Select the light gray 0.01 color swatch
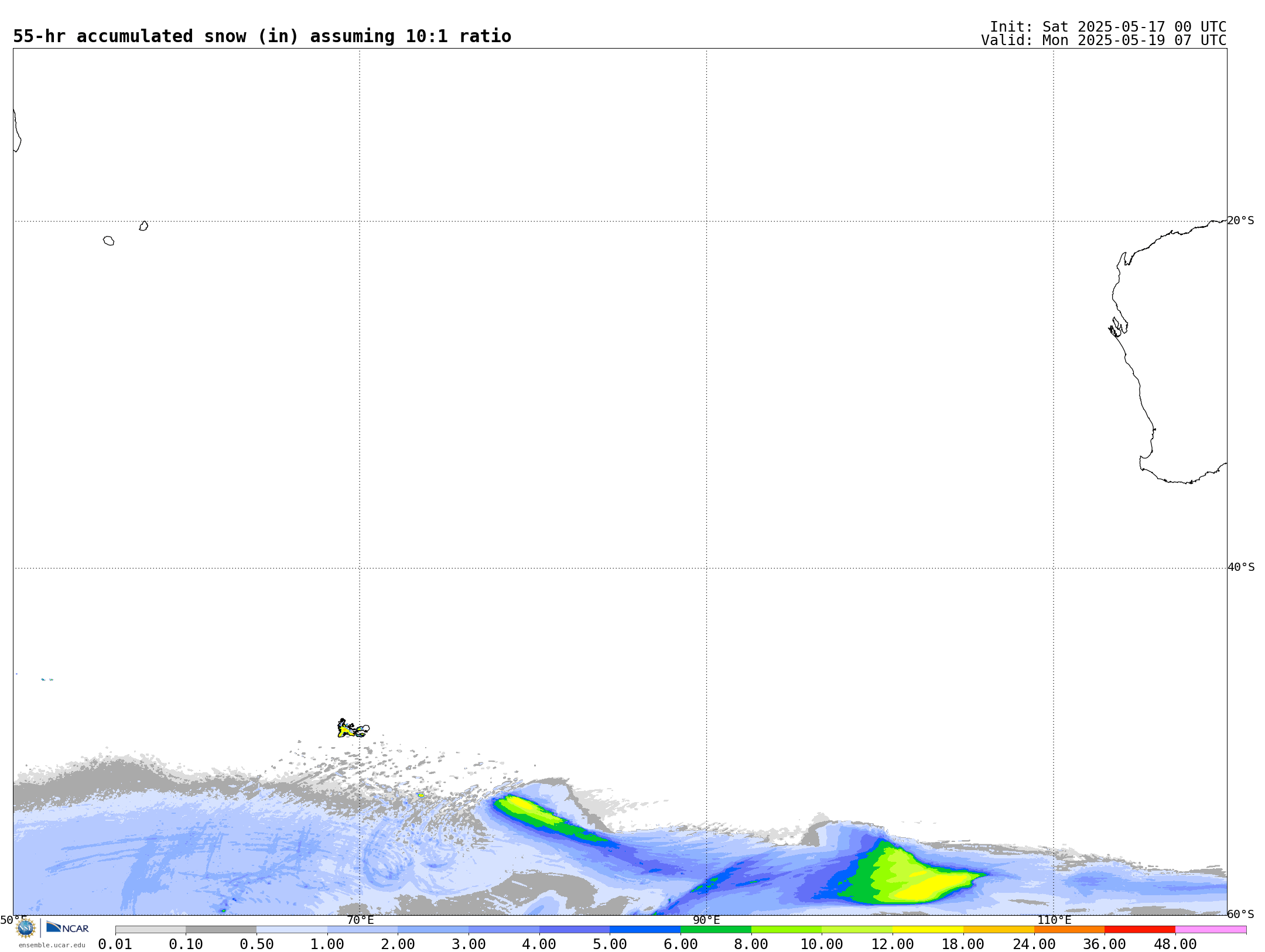 click(x=151, y=930)
